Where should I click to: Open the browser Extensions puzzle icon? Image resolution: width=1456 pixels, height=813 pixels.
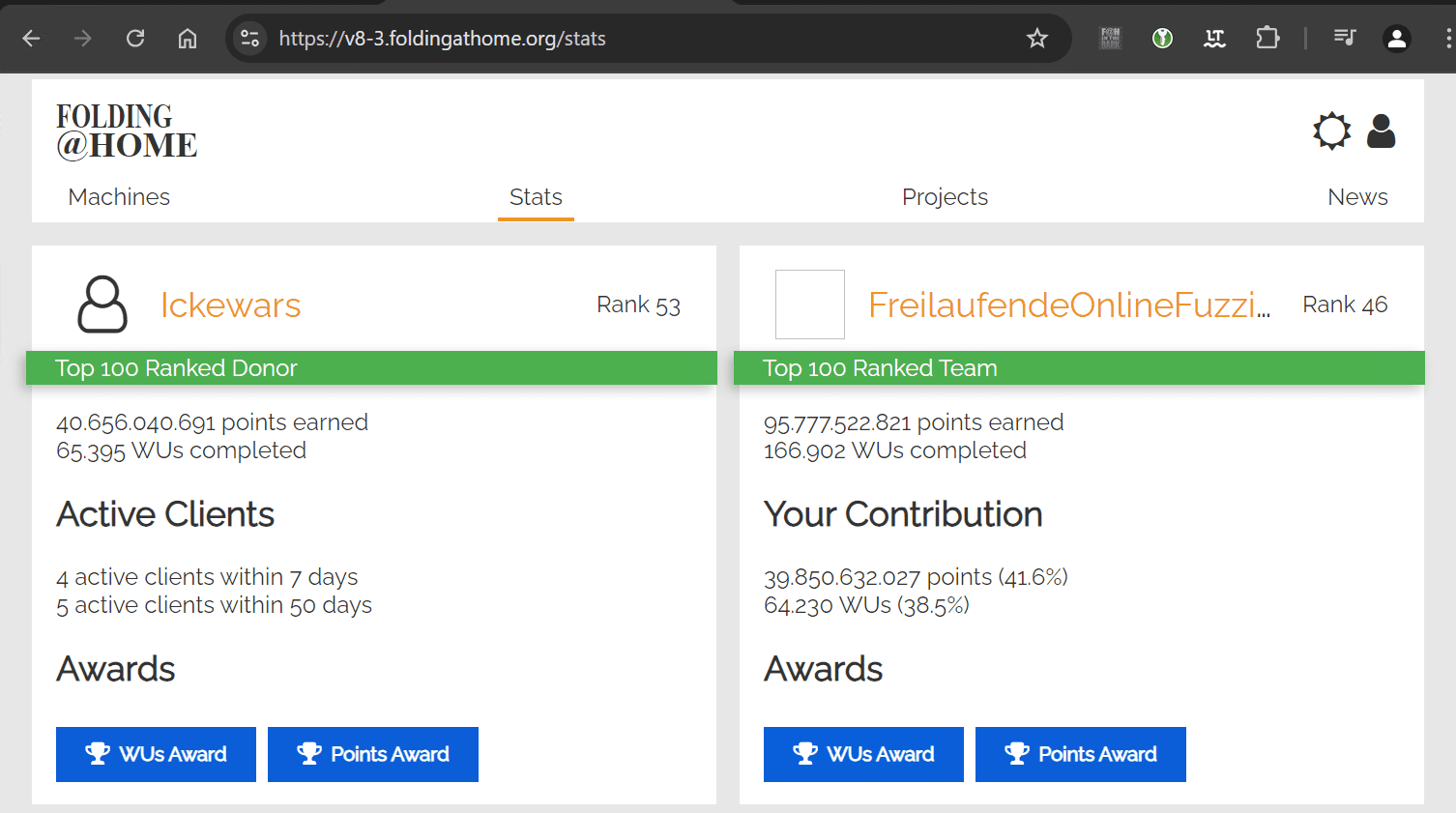[x=1267, y=39]
